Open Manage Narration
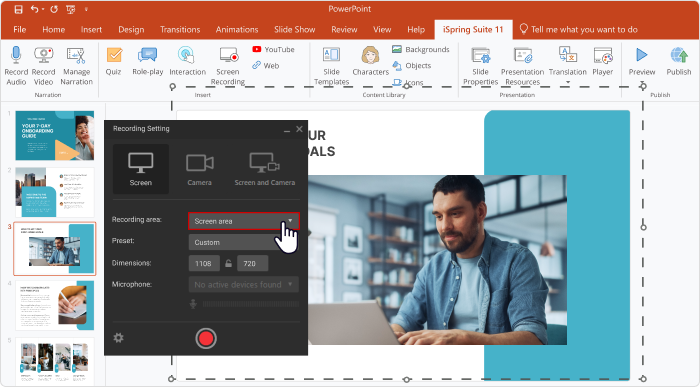The image size is (700, 387). [76, 66]
